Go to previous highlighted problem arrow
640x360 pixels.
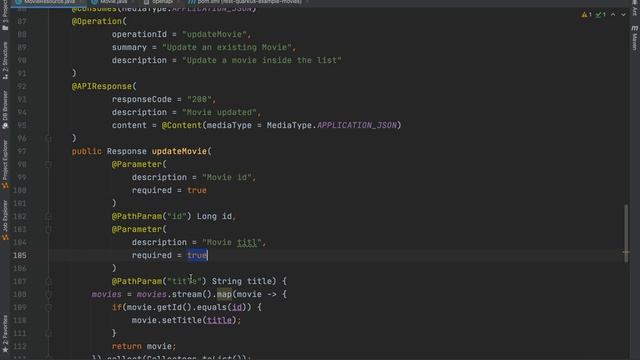click(613, 15)
